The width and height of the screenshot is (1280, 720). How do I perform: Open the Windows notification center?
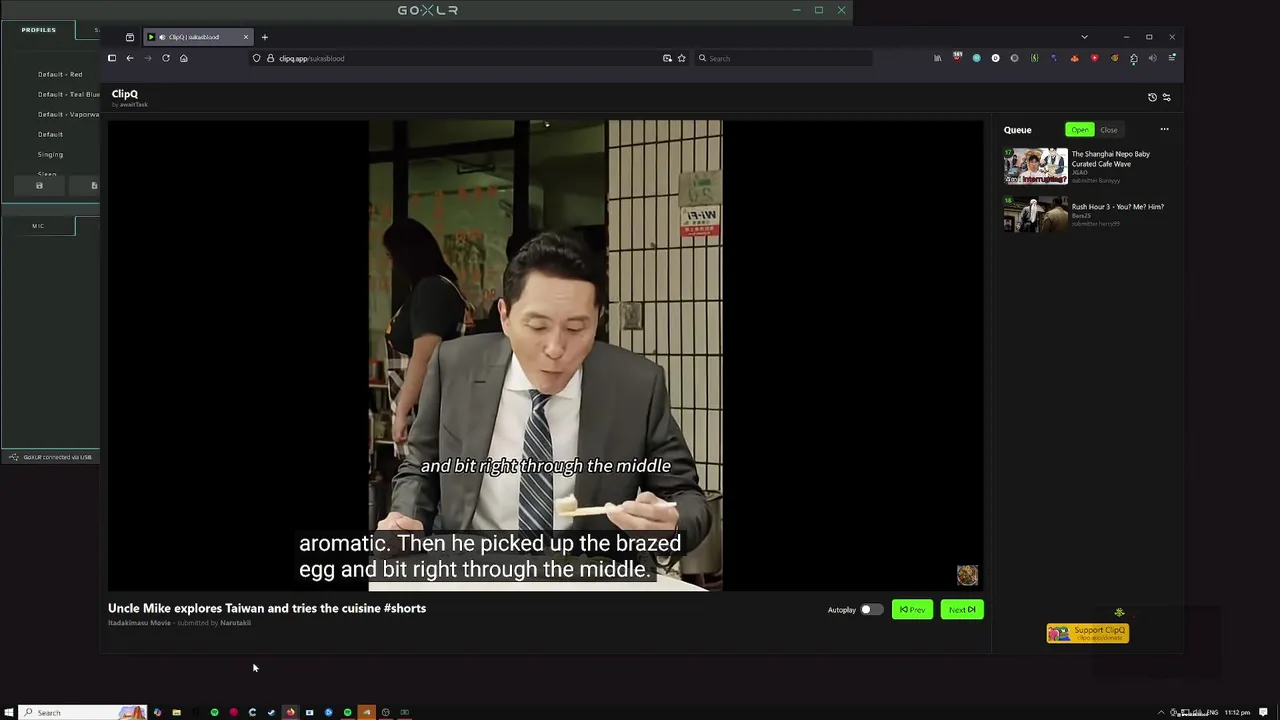(x=1264, y=712)
